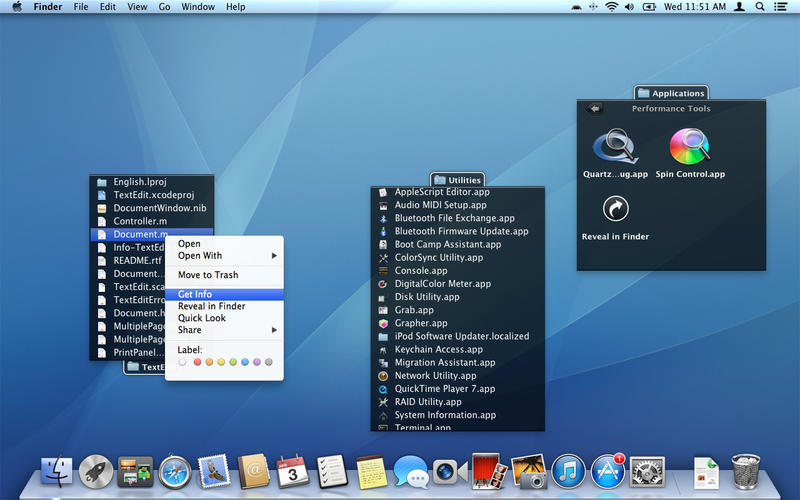
Task: Open the document stack icon in Dock
Action: [707, 472]
